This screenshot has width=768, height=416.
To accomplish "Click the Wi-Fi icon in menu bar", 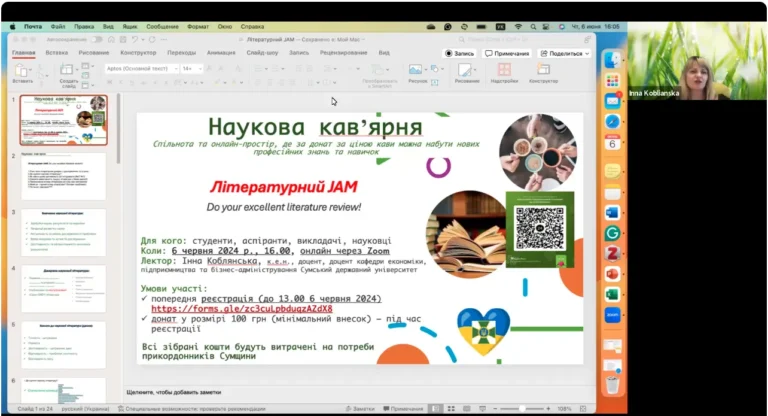I will [x=518, y=26].
